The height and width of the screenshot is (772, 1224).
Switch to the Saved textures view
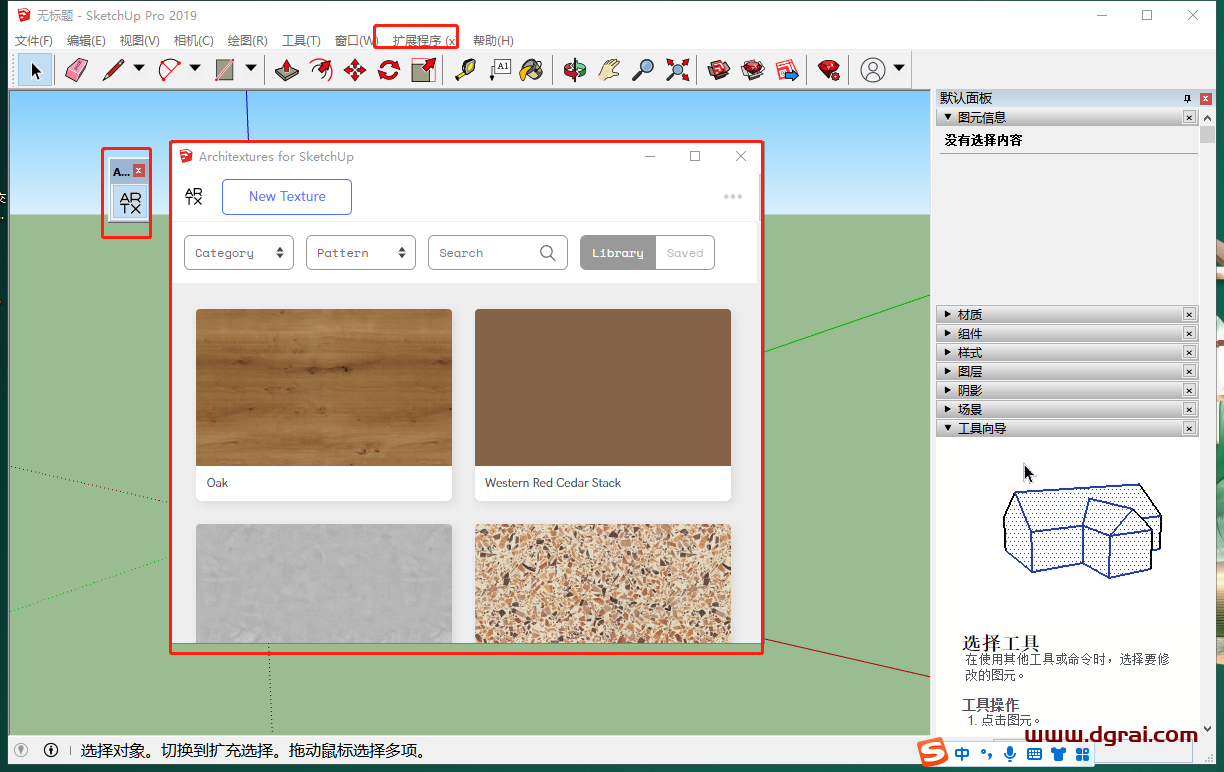[685, 252]
